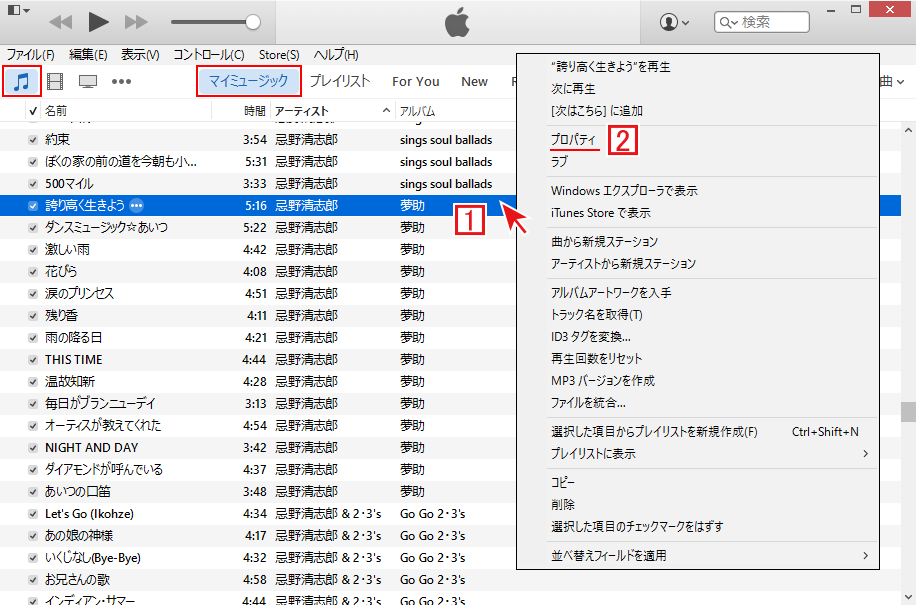This screenshot has height=605, width=916.
Task: Toggle sort arrow on アーティスト column
Action: (x=386, y=111)
